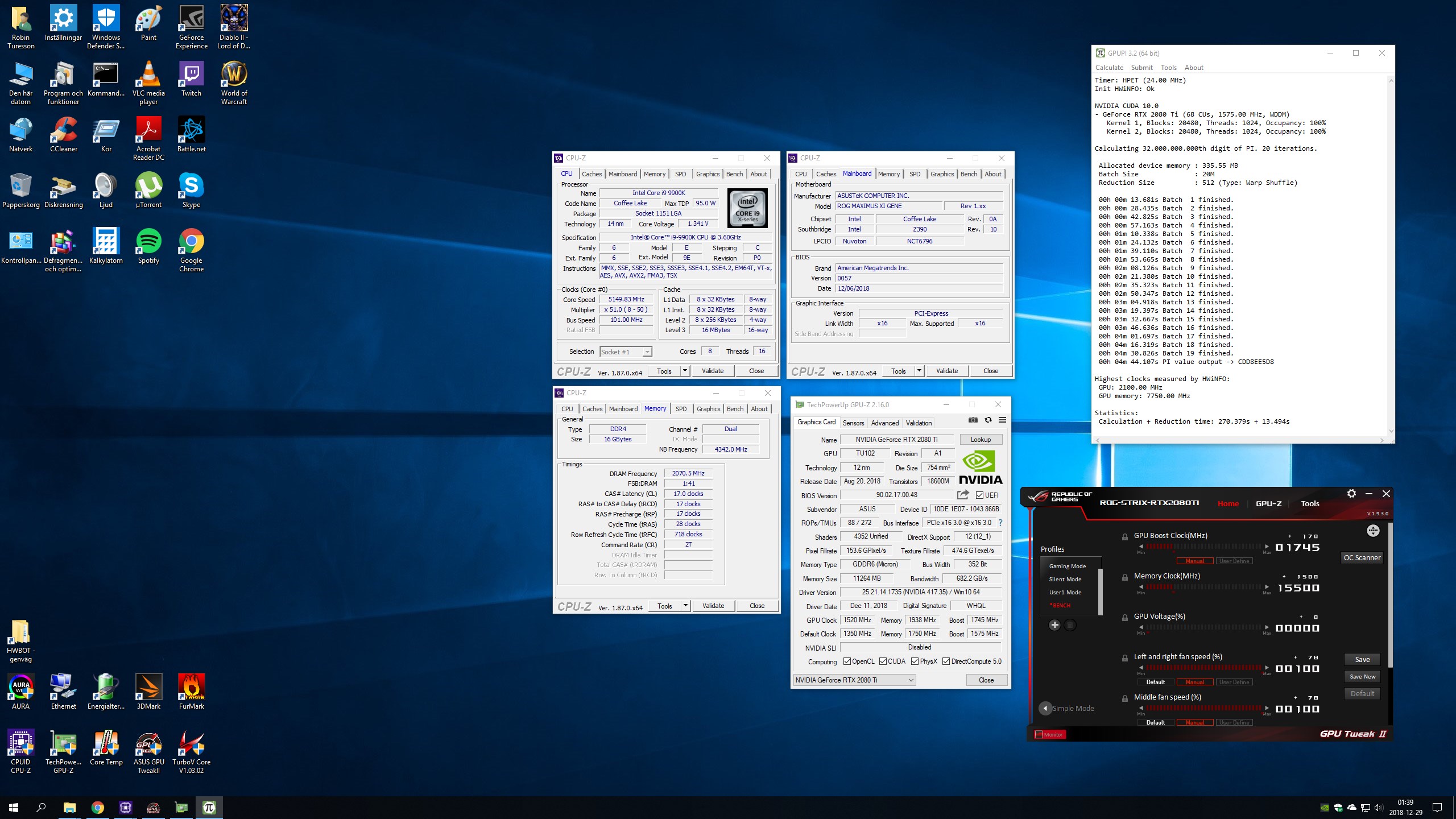This screenshot has height=819, width=1456.
Task: Select the ASUS GPU TweakII desktop icon
Action: tap(148, 751)
